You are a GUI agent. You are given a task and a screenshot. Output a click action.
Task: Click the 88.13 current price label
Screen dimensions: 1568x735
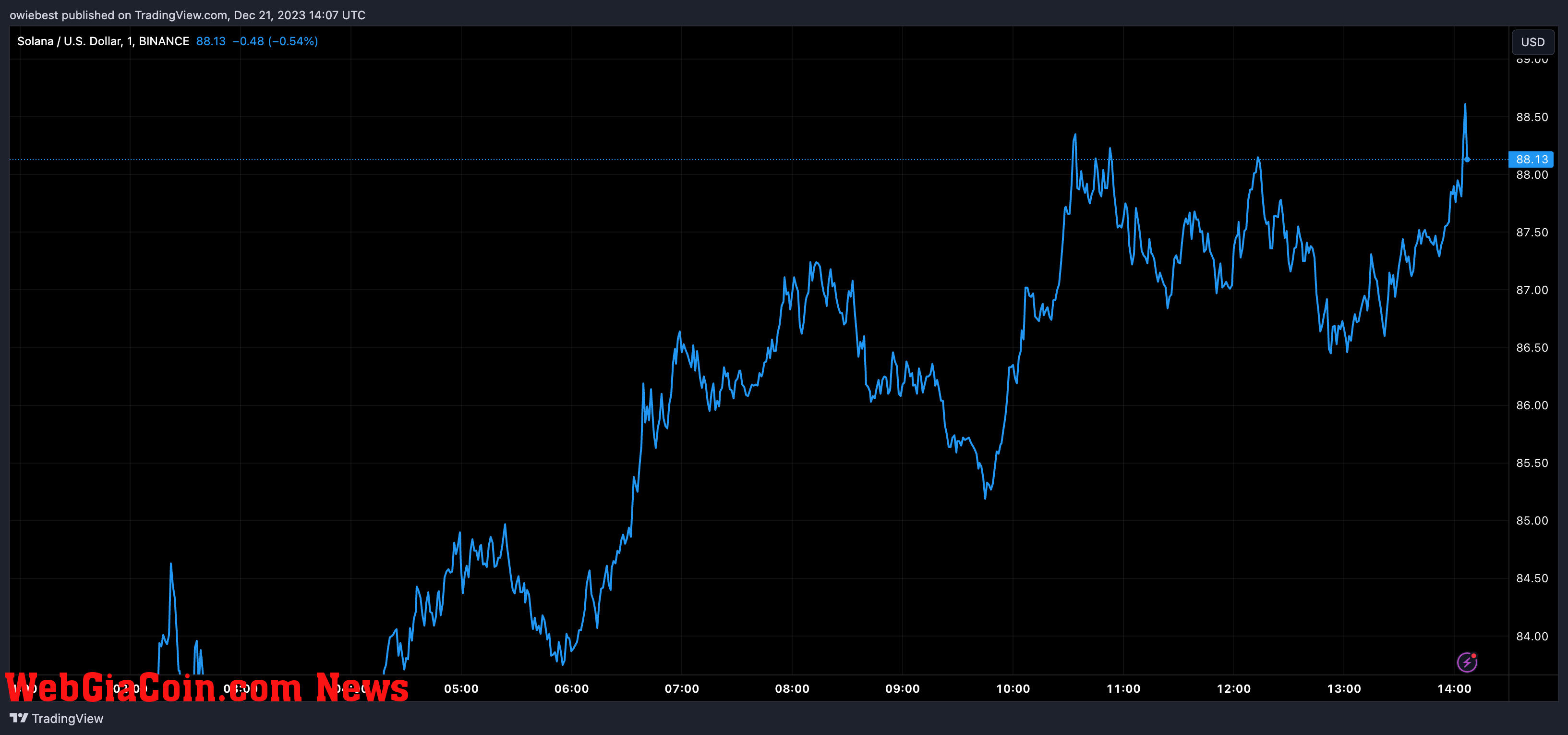pos(1531,159)
